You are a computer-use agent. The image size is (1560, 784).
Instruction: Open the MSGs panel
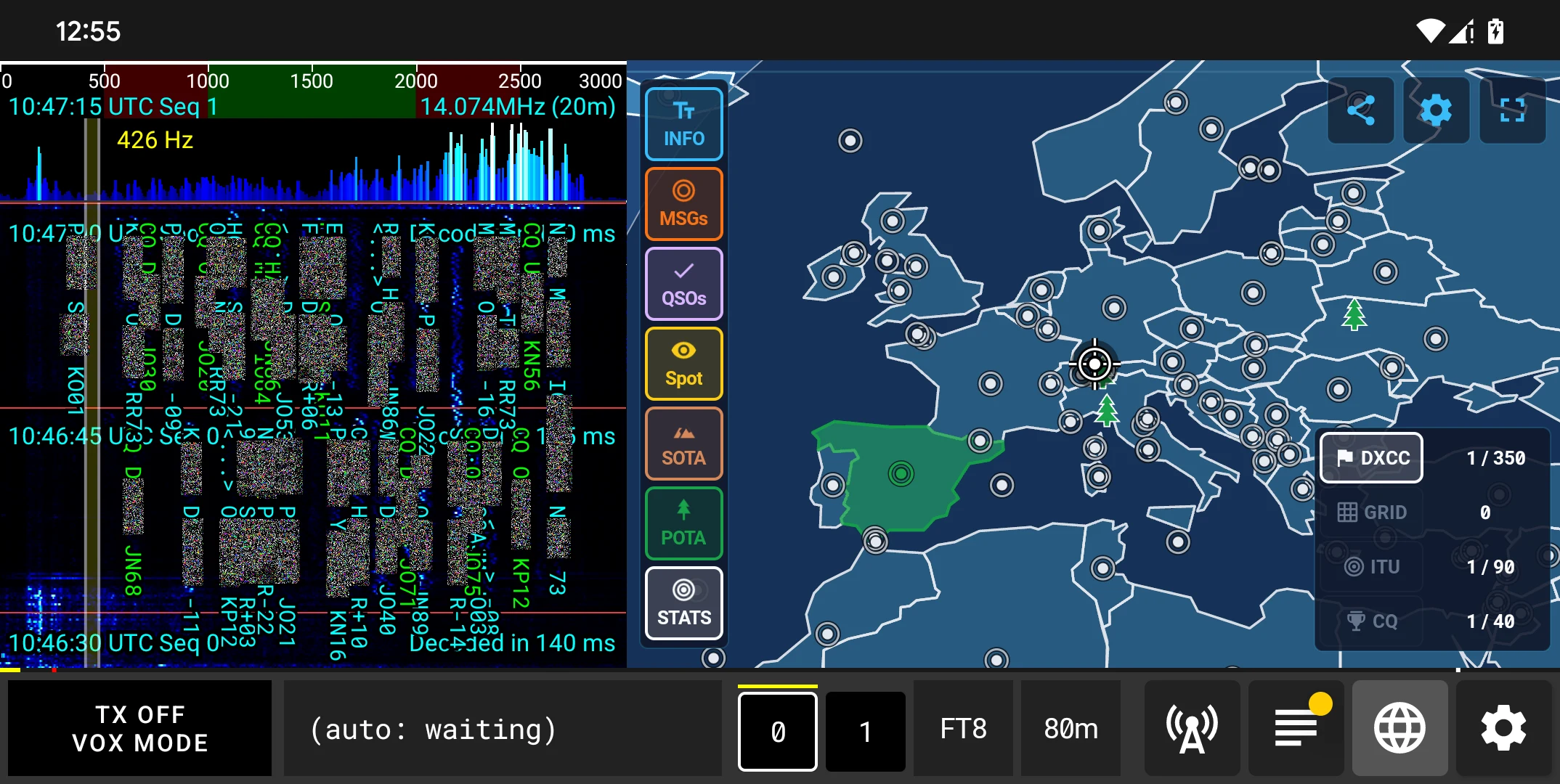coord(683,204)
